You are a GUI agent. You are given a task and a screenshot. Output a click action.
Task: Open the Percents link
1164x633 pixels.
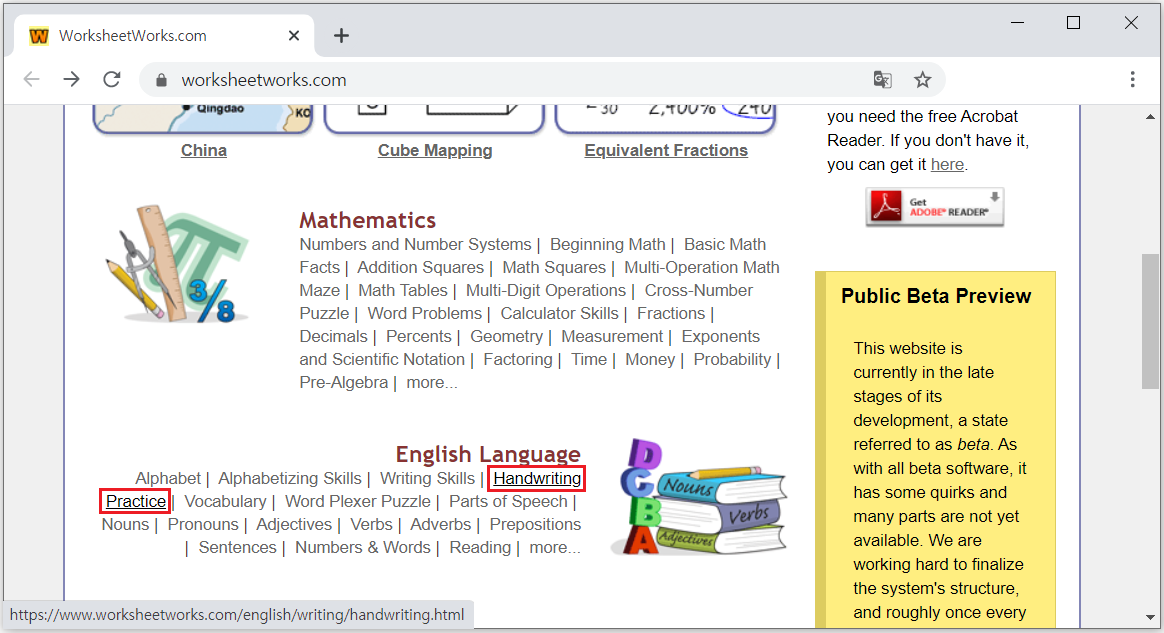[x=419, y=336]
